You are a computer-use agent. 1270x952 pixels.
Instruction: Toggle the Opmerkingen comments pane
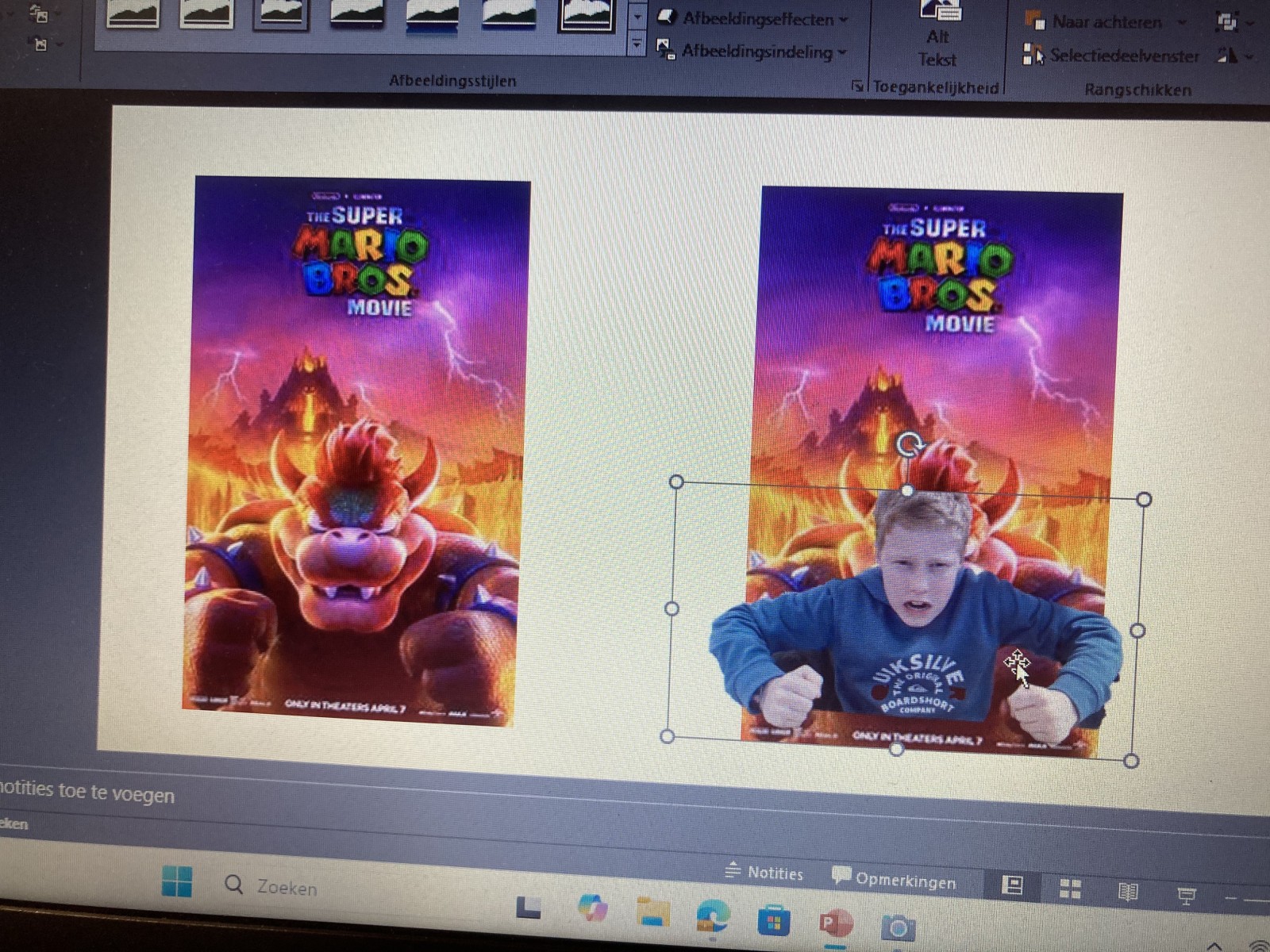click(x=894, y=880)
